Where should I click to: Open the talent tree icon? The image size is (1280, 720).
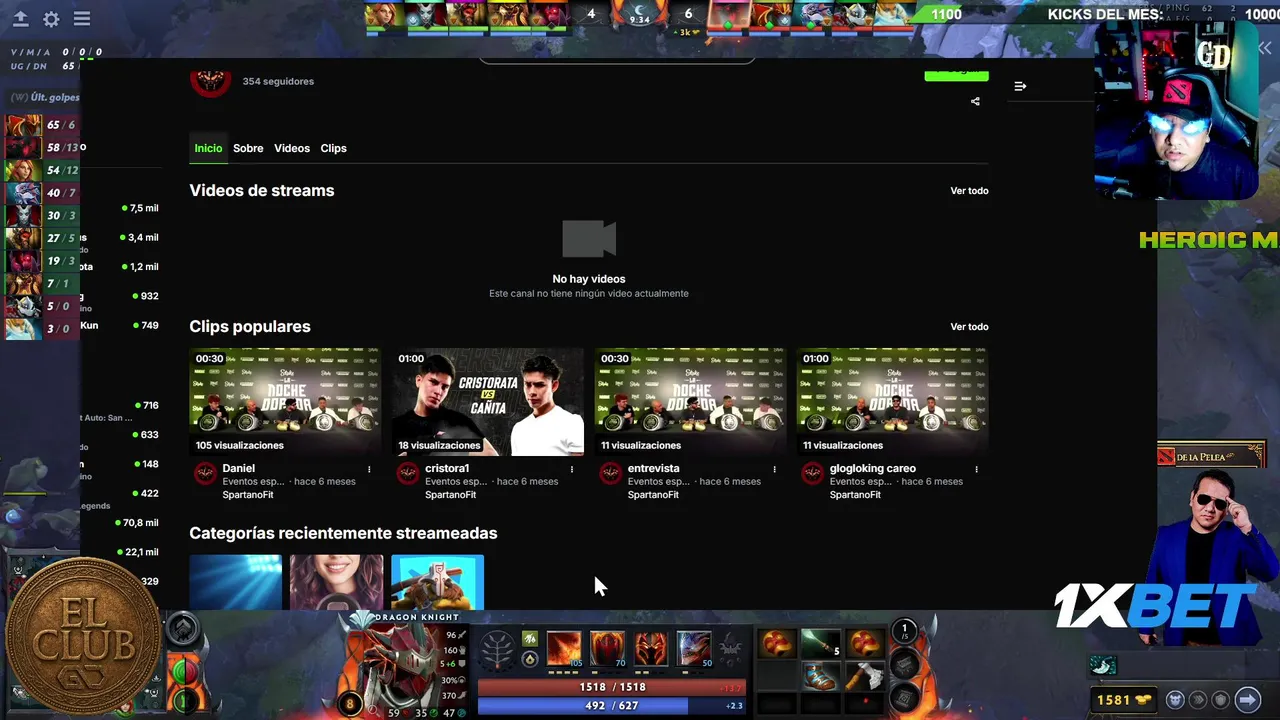pyautogui.click(x=498, y=651)
